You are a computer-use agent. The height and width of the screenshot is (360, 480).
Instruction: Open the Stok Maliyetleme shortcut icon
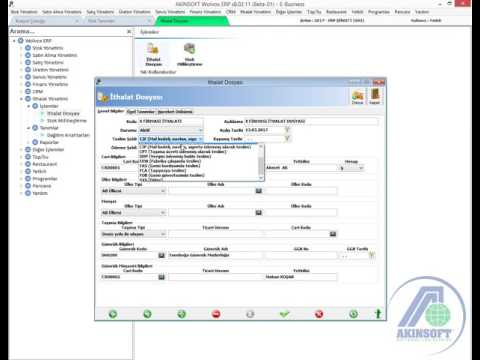pyautogui.click(x=189, y=54)
